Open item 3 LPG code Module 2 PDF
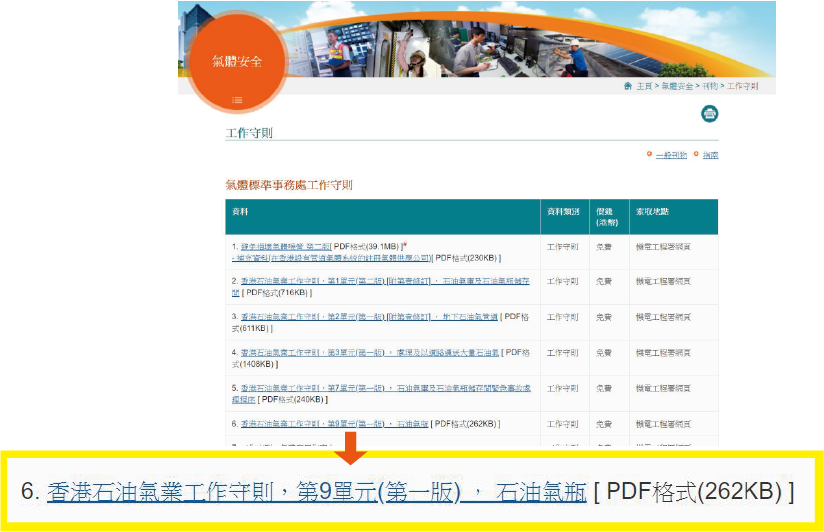The image size is (824, 532). [330, 316]
